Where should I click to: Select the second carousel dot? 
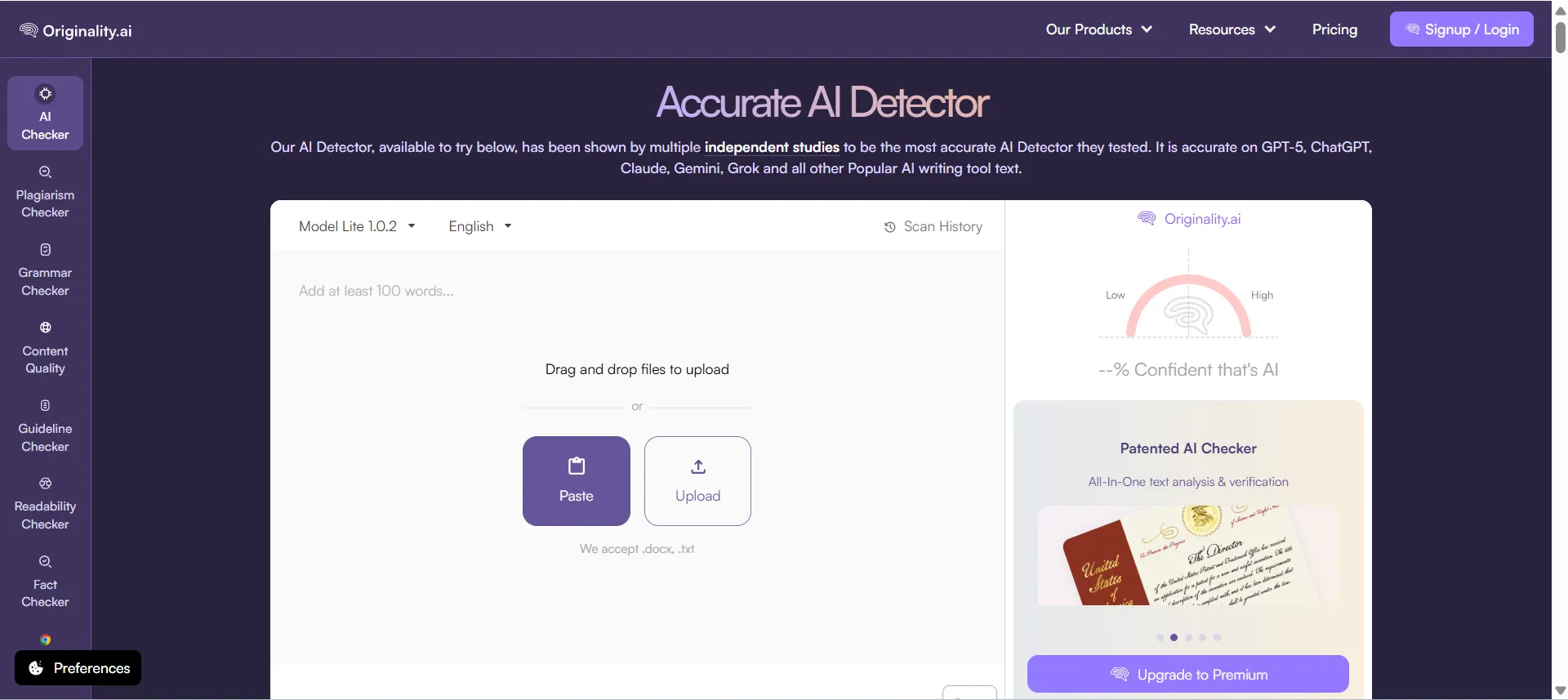pyautogui.click(x=1174, y=638)
